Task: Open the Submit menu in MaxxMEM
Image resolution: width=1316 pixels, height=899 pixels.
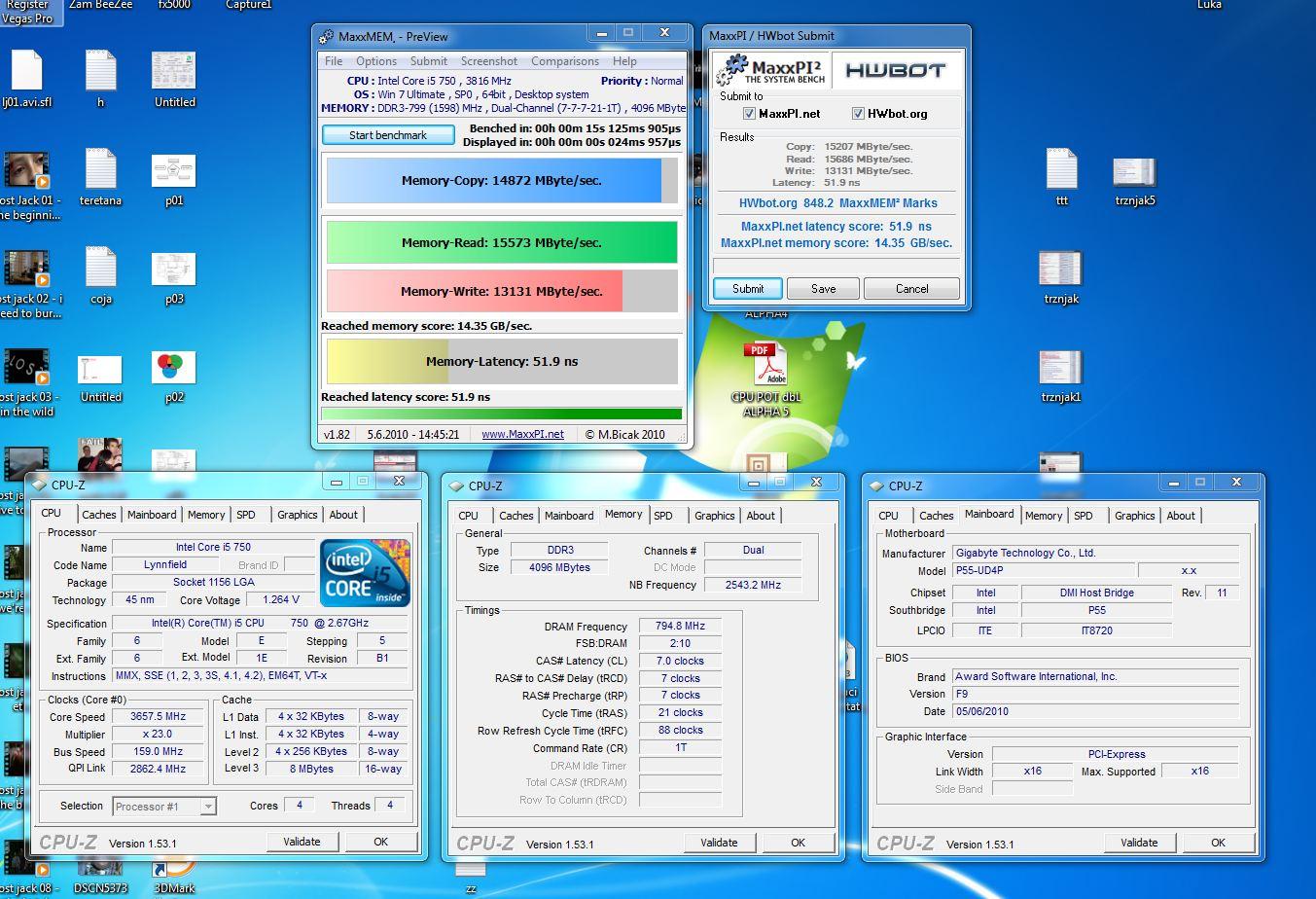Action: coord(428,60)
